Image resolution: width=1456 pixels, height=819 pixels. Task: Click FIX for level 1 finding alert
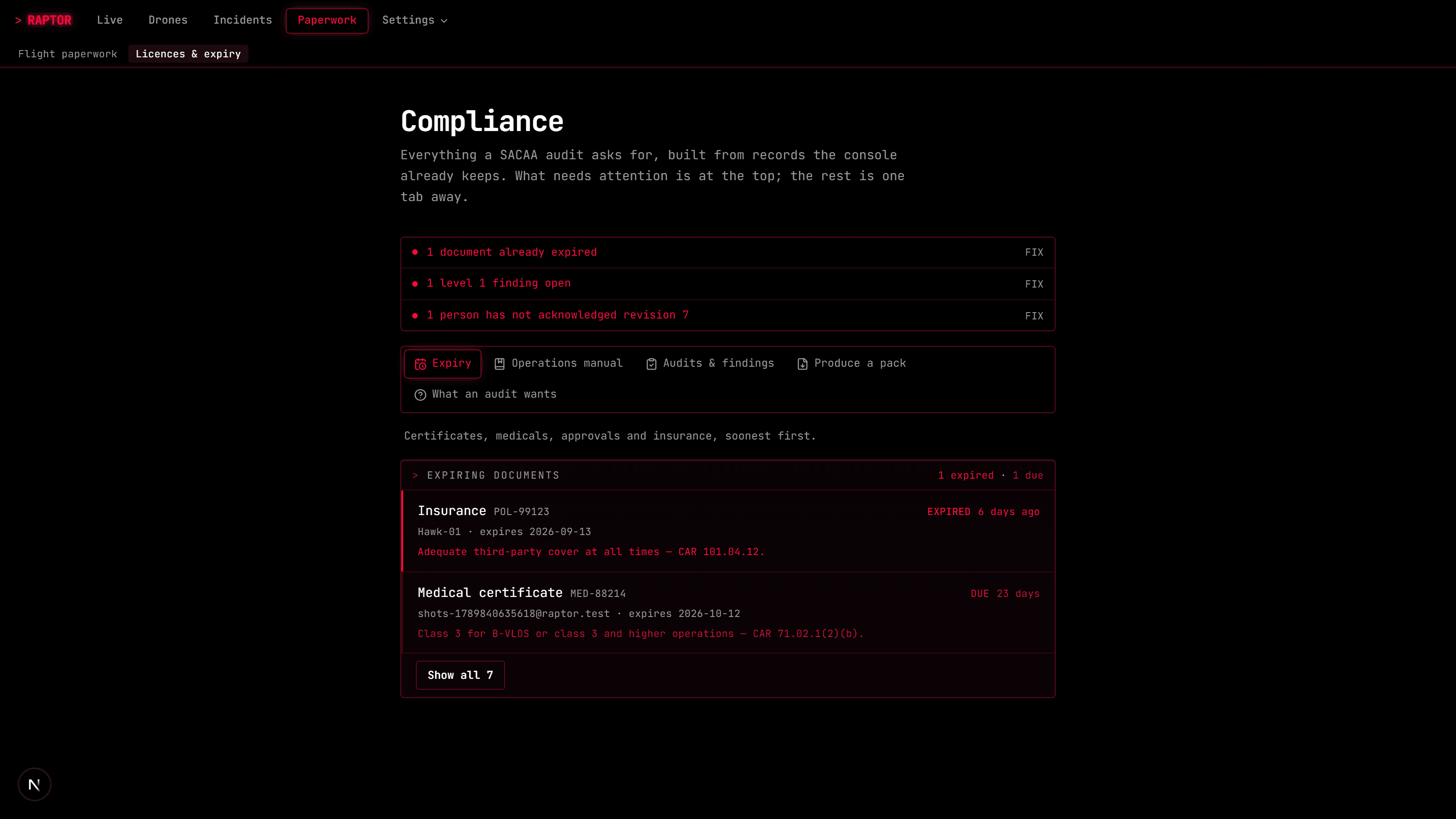pos(1034,284)
